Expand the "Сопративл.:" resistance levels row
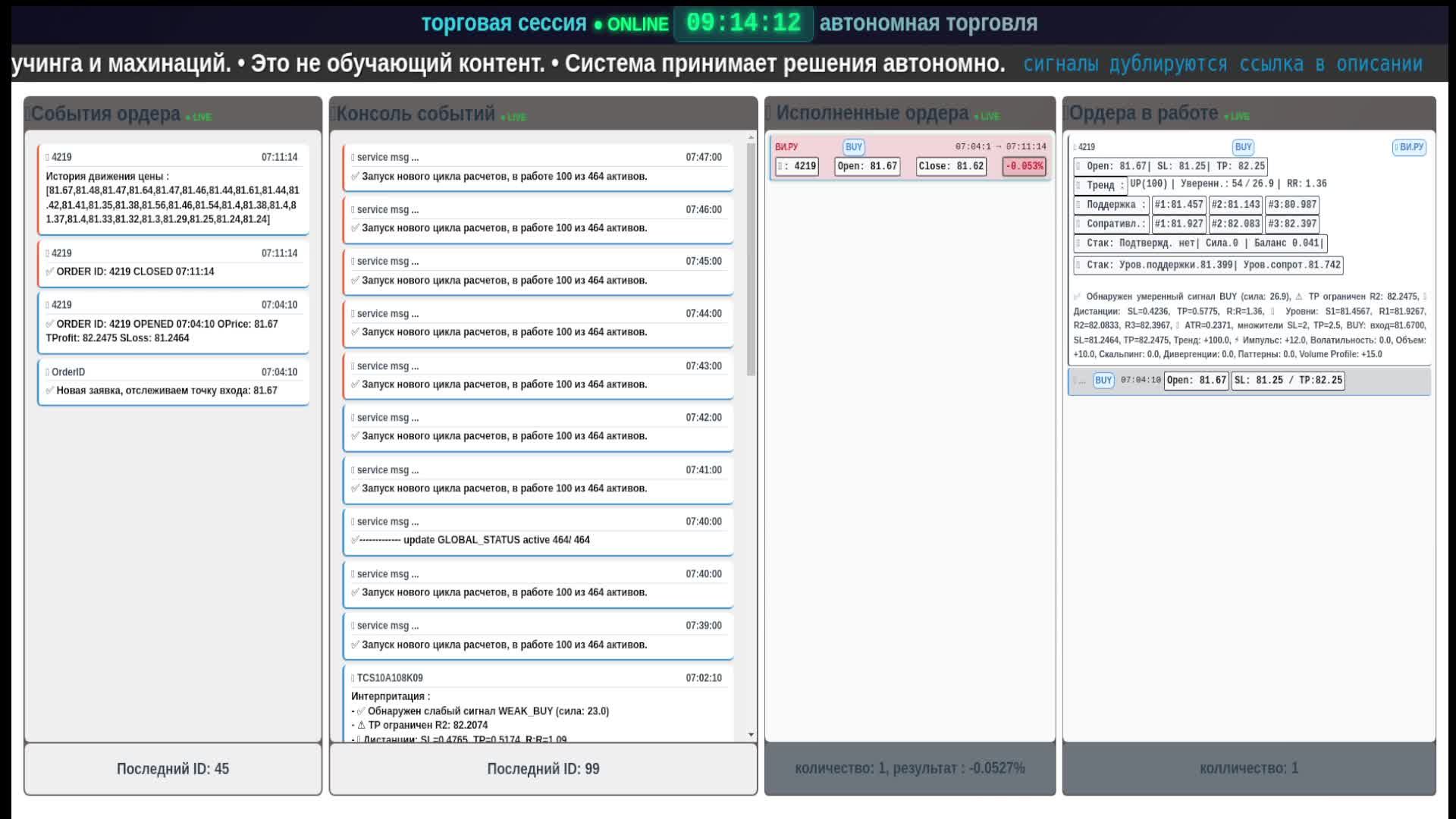 1112,224
